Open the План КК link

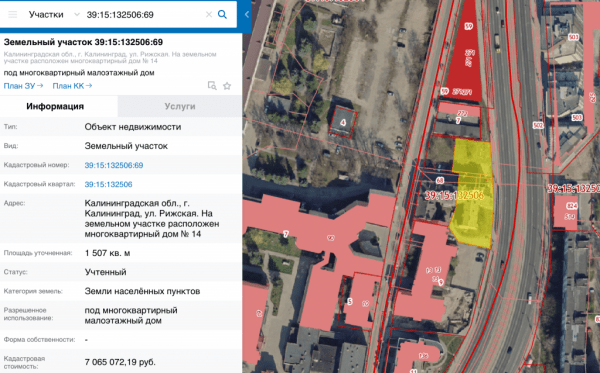tap(72, 86)
